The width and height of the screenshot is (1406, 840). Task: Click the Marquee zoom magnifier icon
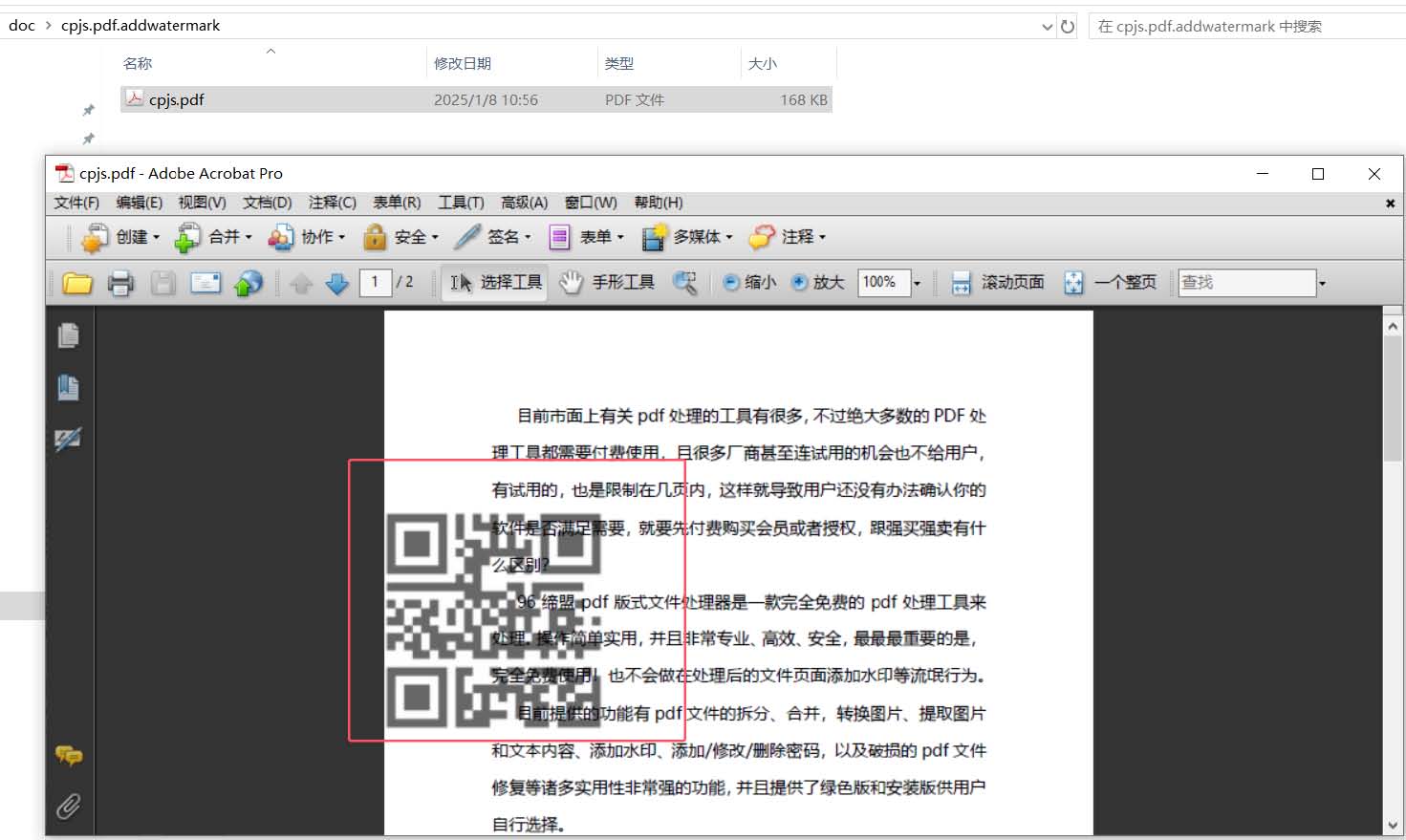pos(685,283)
